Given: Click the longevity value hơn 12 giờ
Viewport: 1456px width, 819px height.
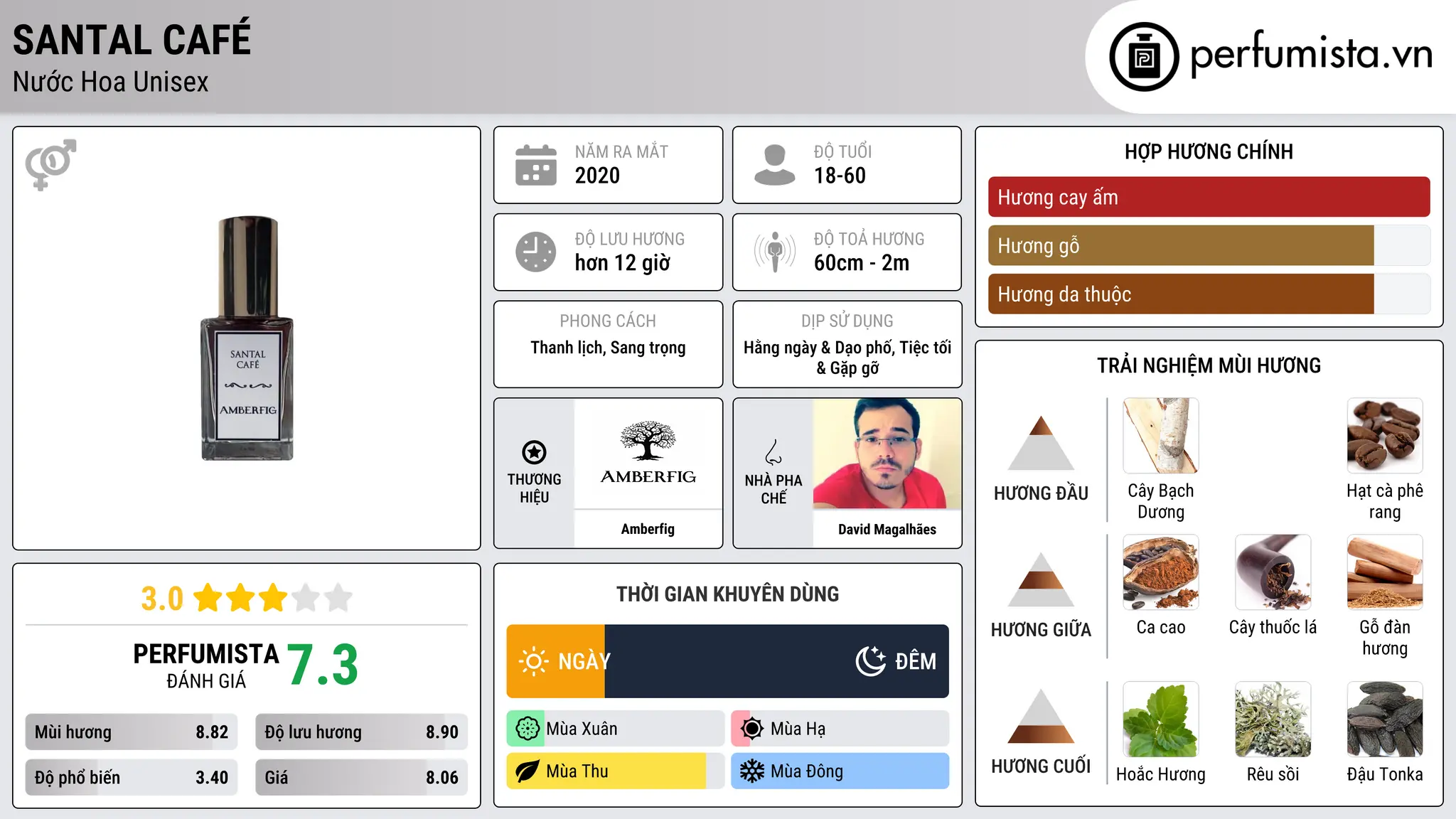Looking at the screenshot, I should (x=622, y=263).
